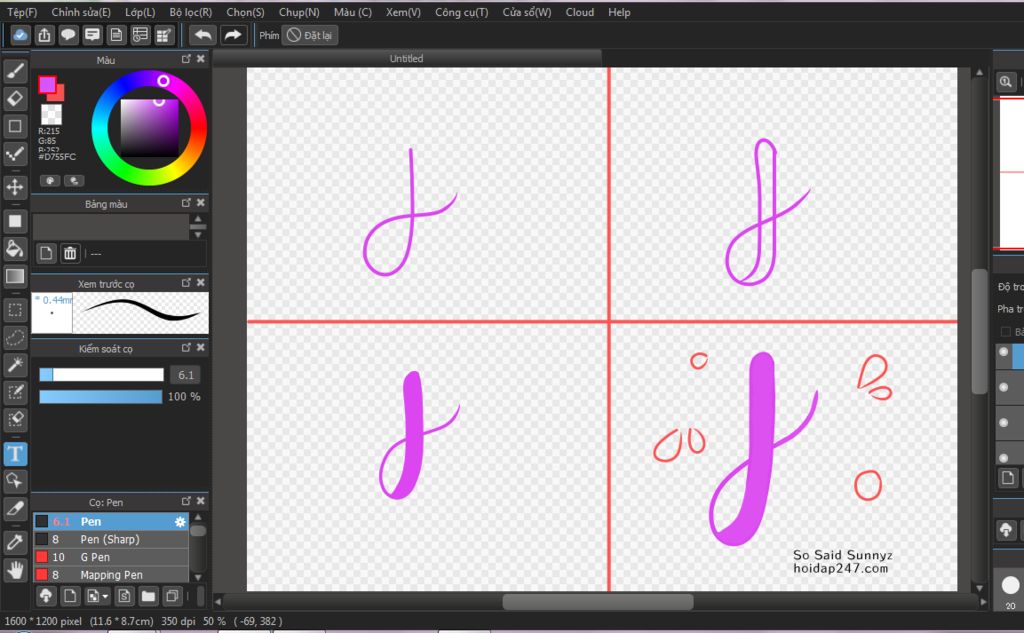Screen dimensions: 1024x633
Task: Select the Select Pen tool
Action: (x=15, y=392)
